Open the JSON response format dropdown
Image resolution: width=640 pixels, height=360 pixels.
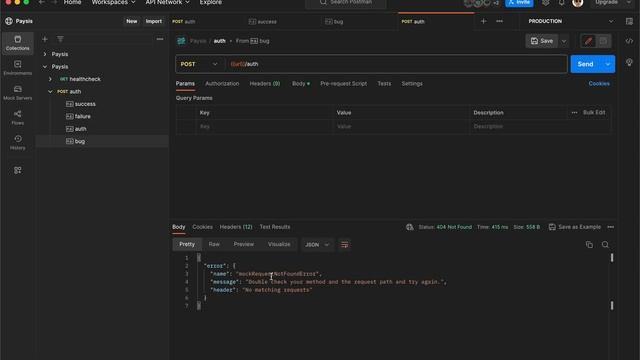tap(317, 244)
